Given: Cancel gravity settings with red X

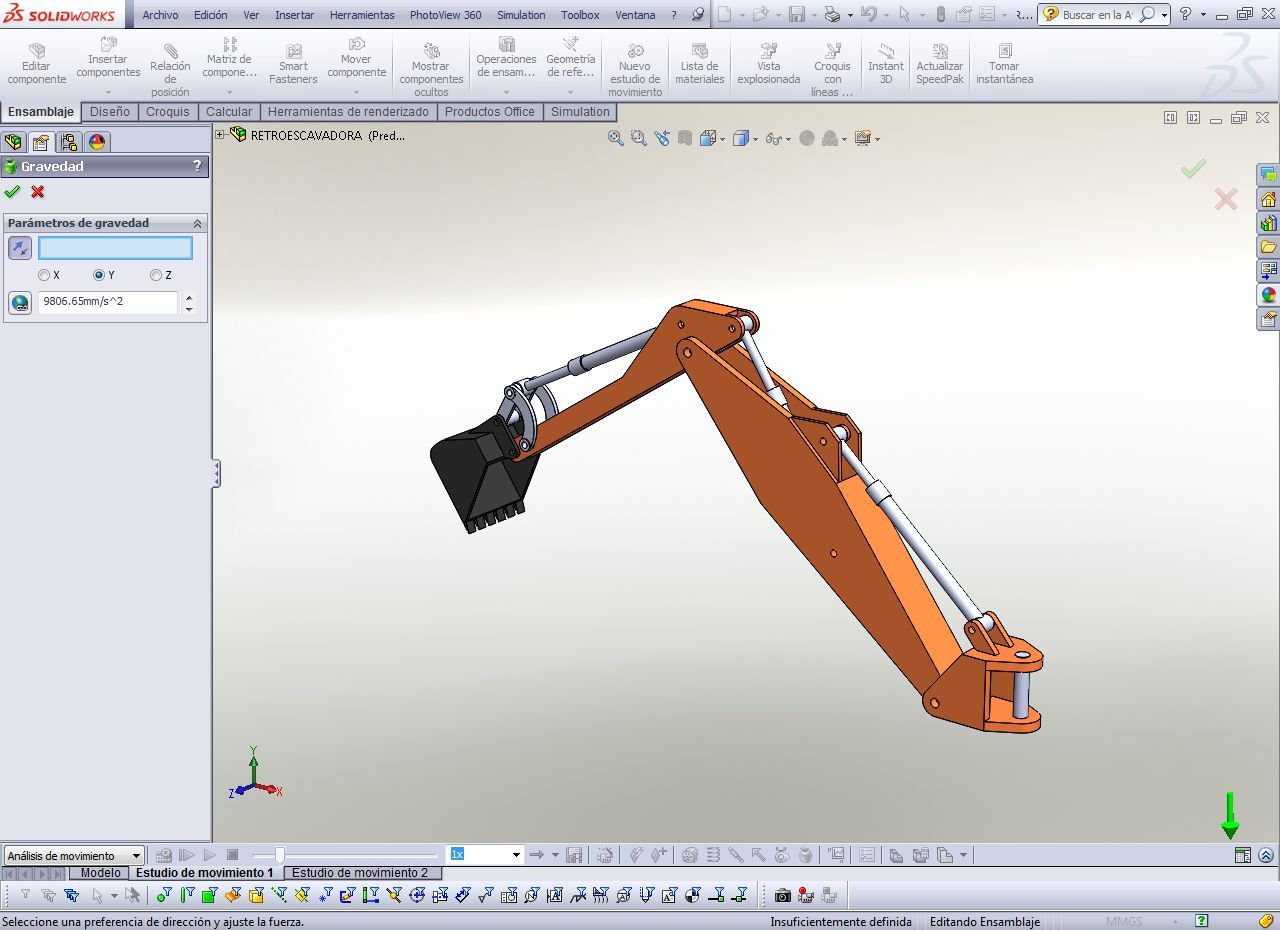Looking at the screenshot, I should (x=38, y=192).
